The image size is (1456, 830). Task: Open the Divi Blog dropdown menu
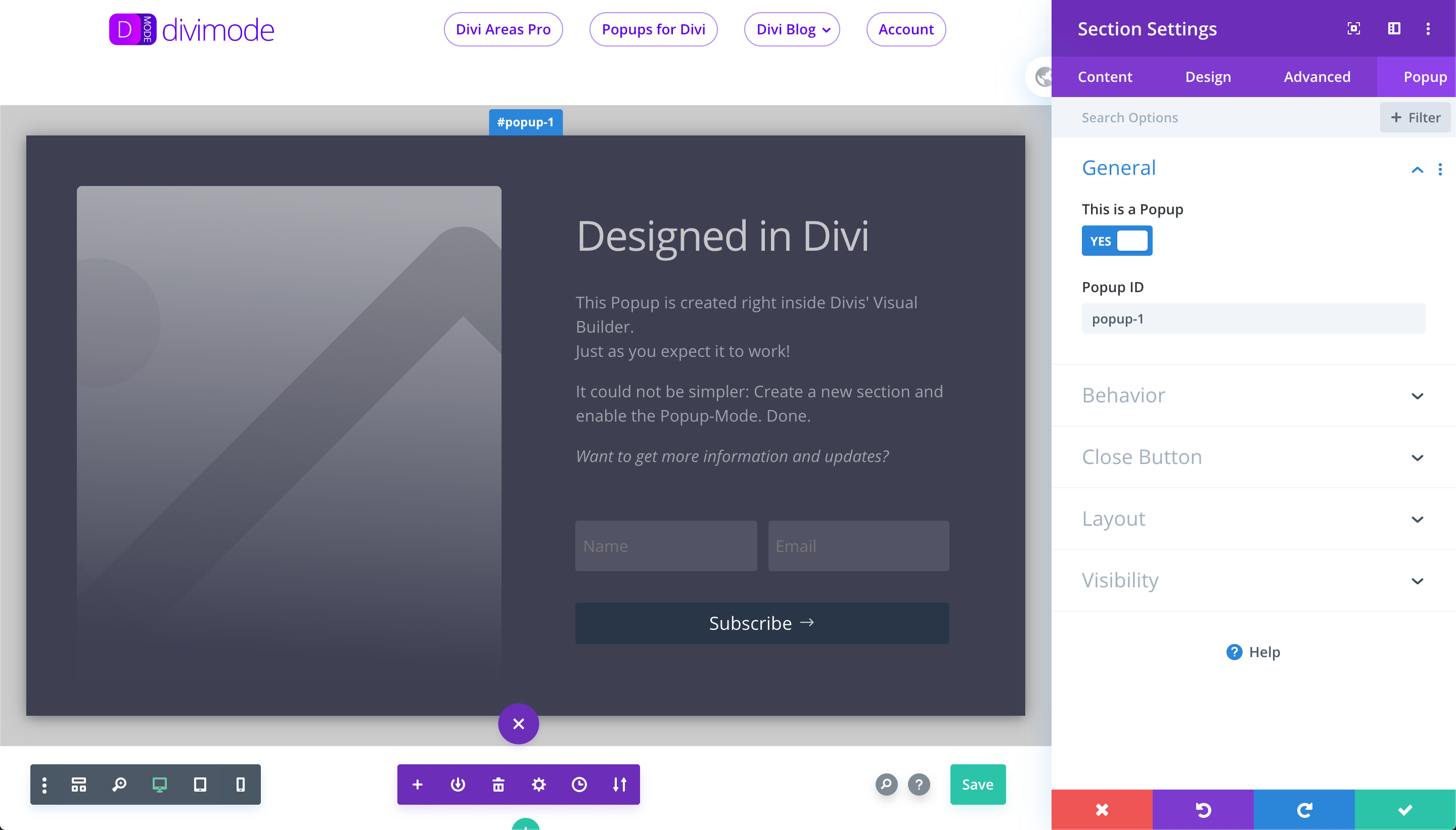[x=791, y=29]
